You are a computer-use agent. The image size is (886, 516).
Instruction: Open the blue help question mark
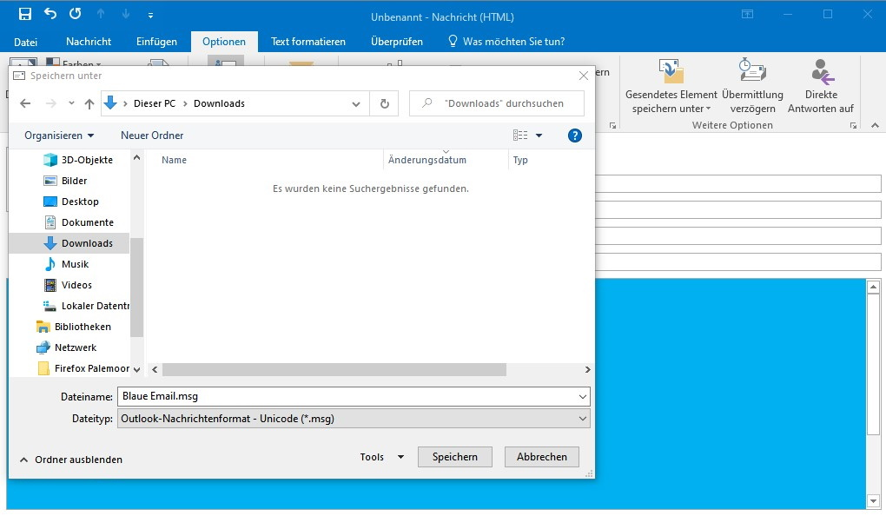[x=575, y=136]
